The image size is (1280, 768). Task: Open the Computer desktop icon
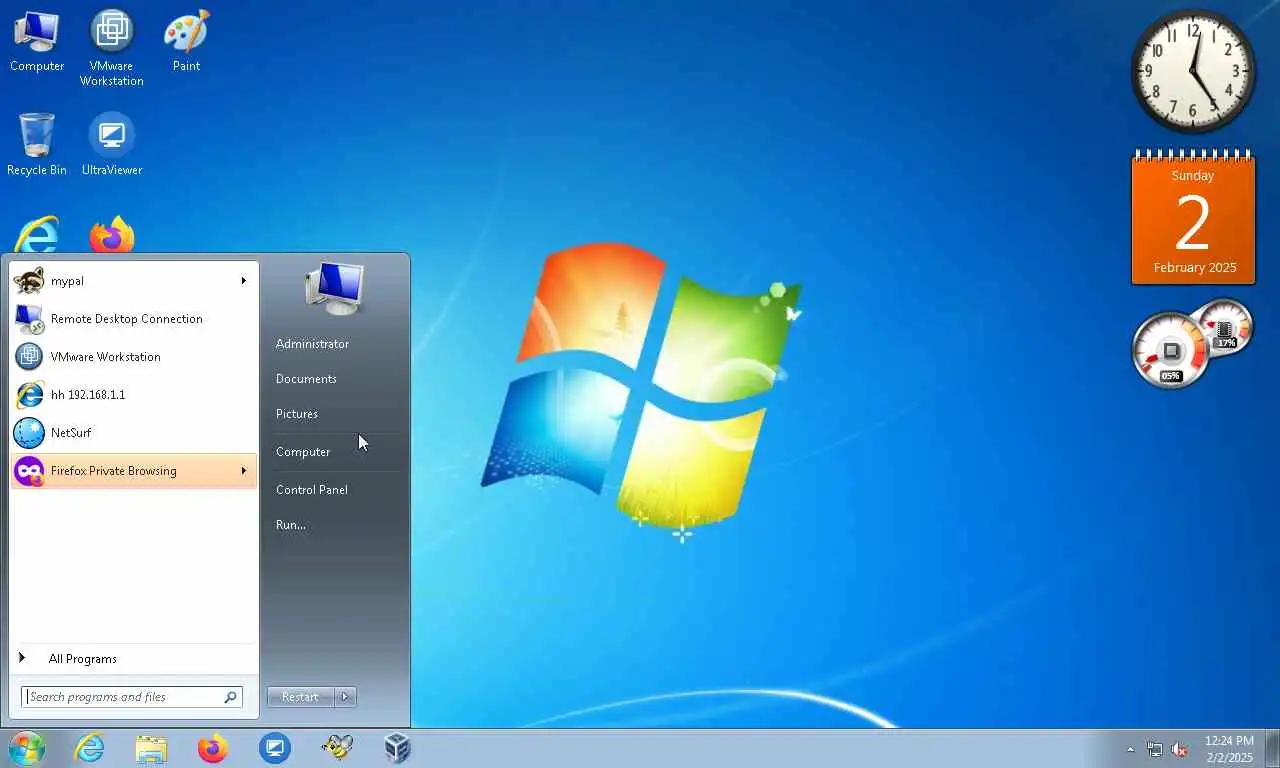click(x=37, y=42)
